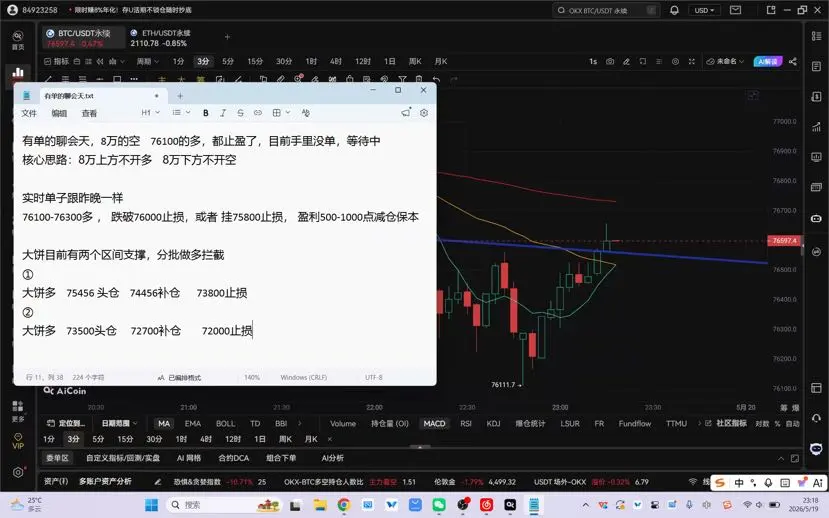Open the 查看 menu in Notepad
The width and height of the screenshot is (829, 518).
89,113
